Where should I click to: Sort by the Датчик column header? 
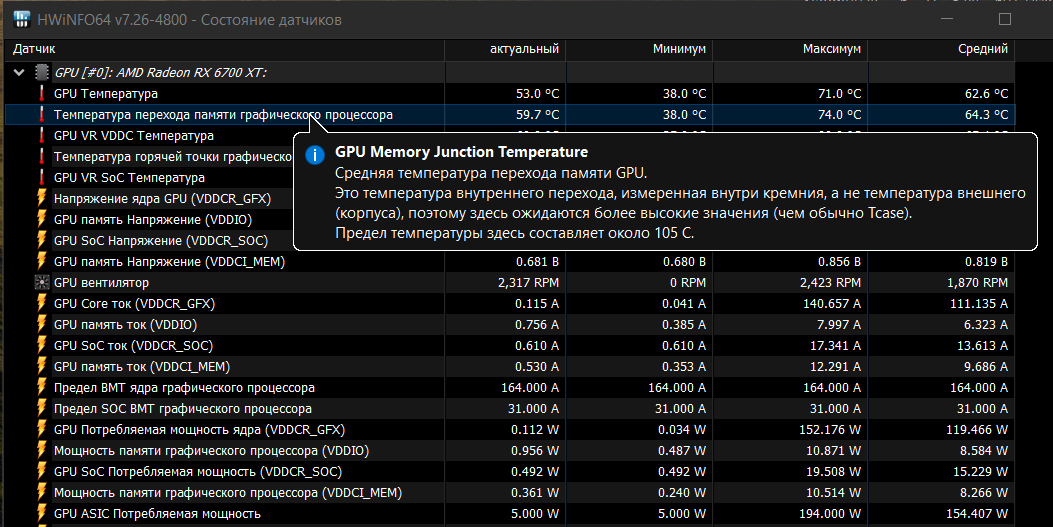pos(224,49)
